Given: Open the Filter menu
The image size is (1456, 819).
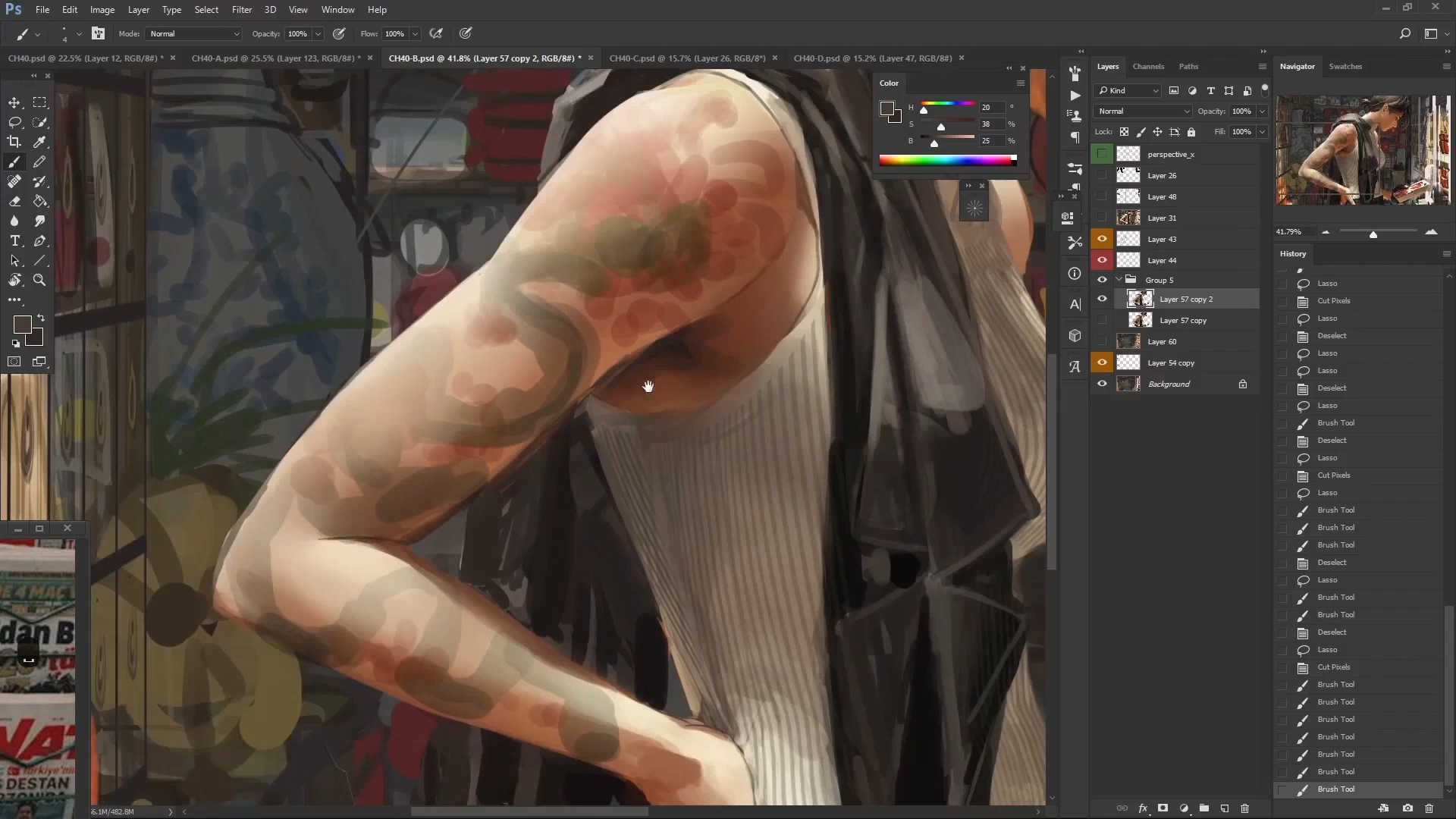Looking at the screenshot, I should pos(242,10).
